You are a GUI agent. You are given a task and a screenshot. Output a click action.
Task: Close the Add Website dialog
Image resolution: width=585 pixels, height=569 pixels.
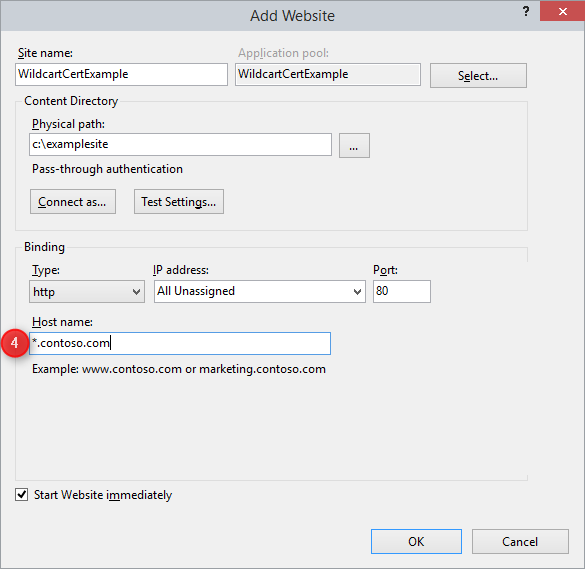pyautogui.click(x=562, y=11)
